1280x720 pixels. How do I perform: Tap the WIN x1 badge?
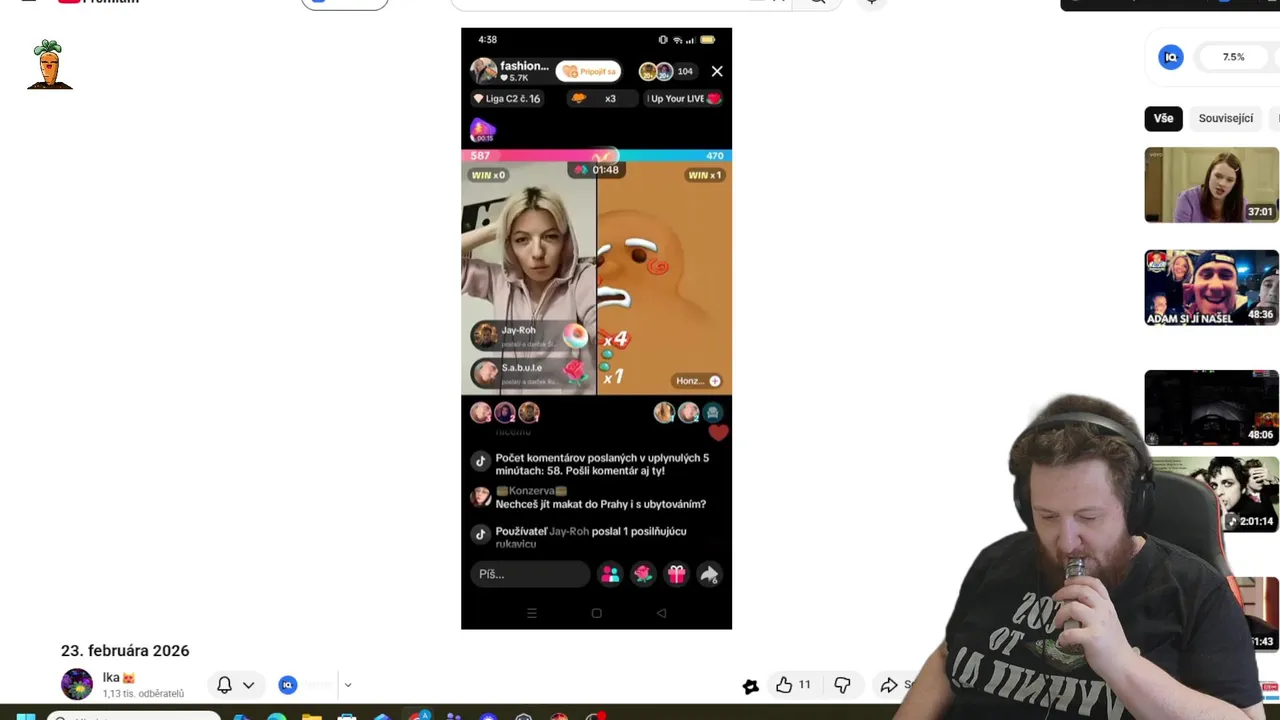coord(705,175)
